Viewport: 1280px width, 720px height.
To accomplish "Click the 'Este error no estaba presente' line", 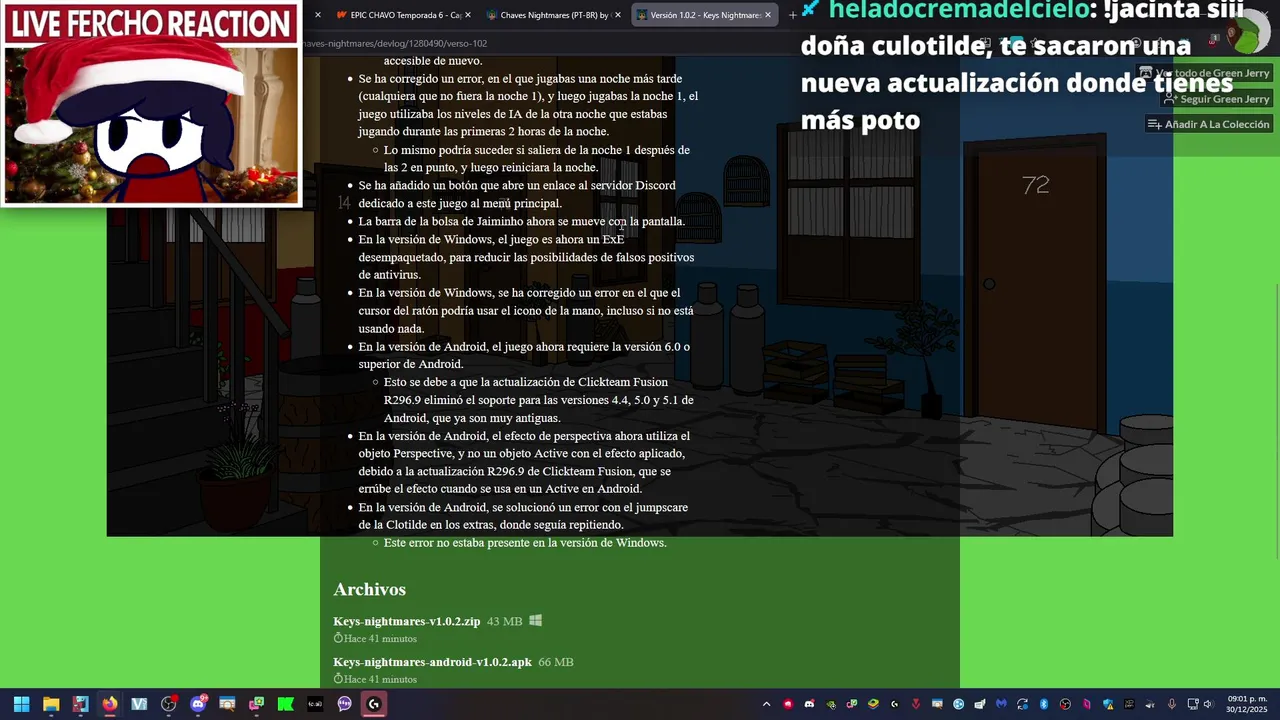I will 525,543.
